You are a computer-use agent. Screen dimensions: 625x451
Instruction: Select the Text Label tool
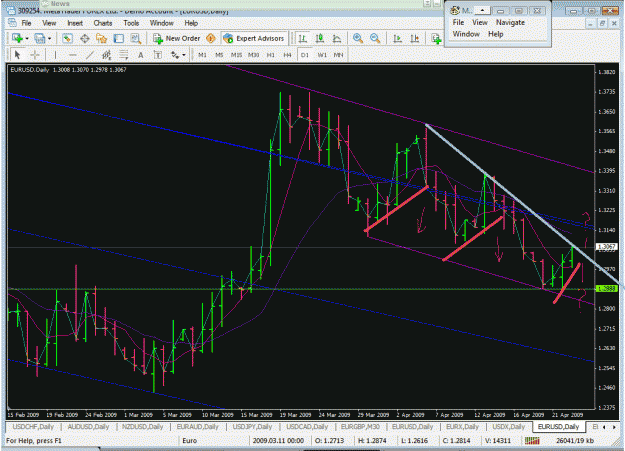[158, 55]
